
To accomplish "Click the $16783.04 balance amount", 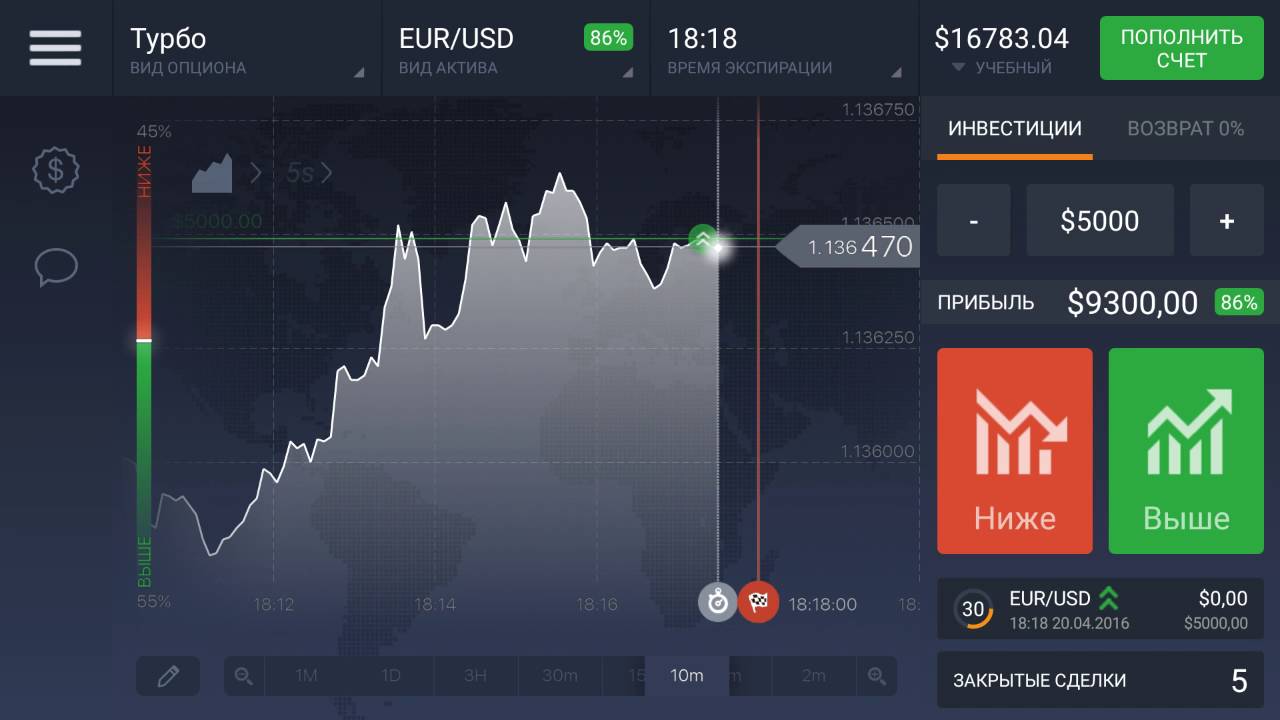I will [x=1001, y=38].
